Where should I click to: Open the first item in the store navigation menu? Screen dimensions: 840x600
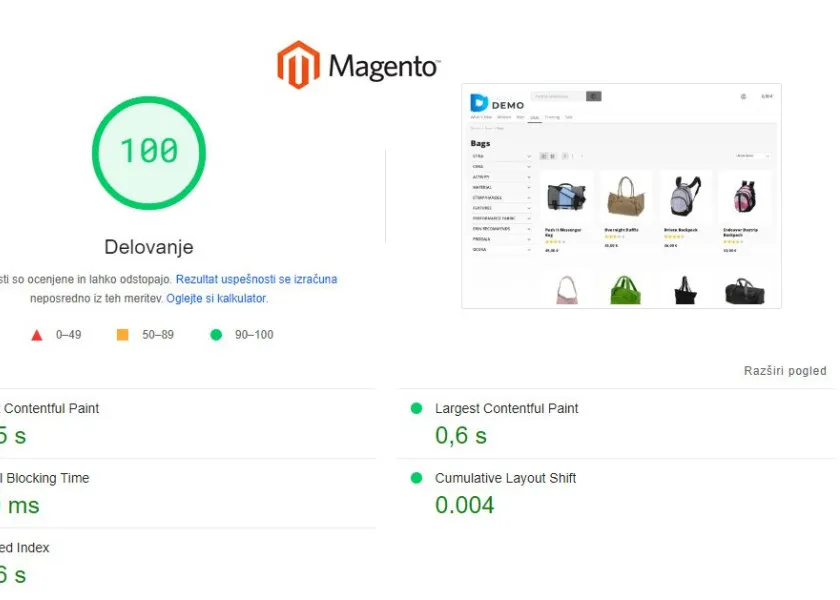[482, 117]
